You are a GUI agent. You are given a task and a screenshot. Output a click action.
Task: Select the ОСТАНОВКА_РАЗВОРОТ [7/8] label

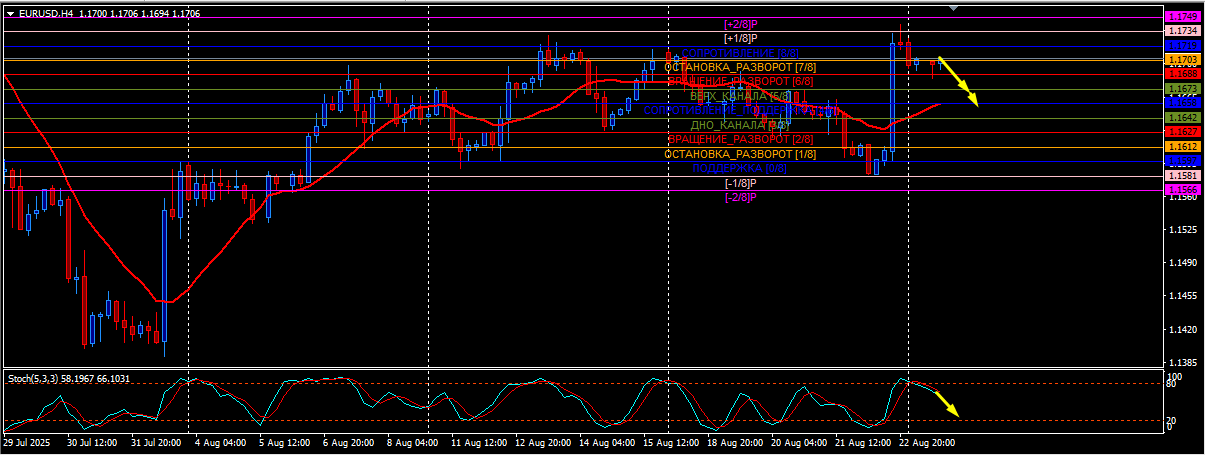(x=740, y=66)
